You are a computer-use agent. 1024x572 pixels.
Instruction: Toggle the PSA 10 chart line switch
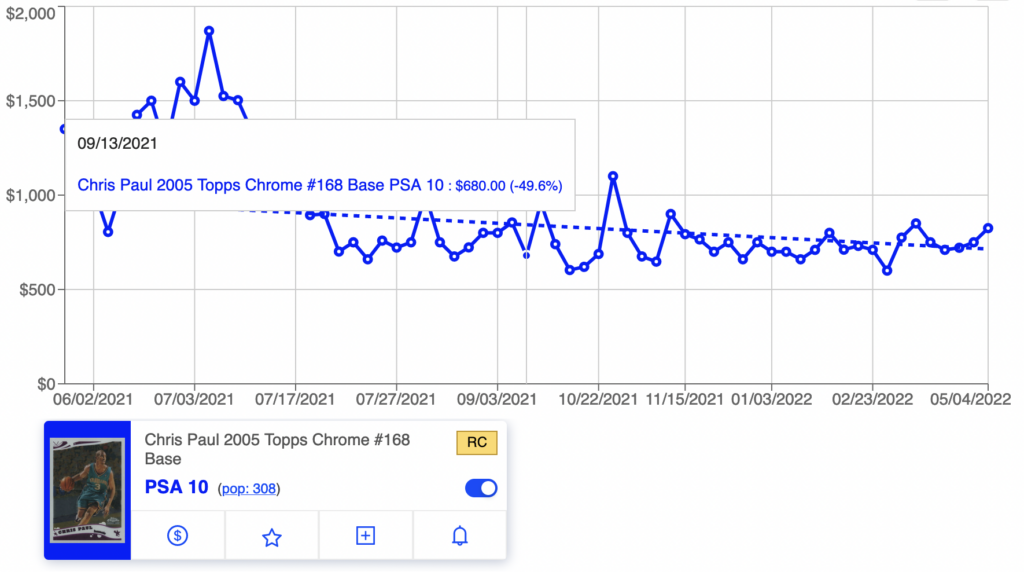(481, 488)
